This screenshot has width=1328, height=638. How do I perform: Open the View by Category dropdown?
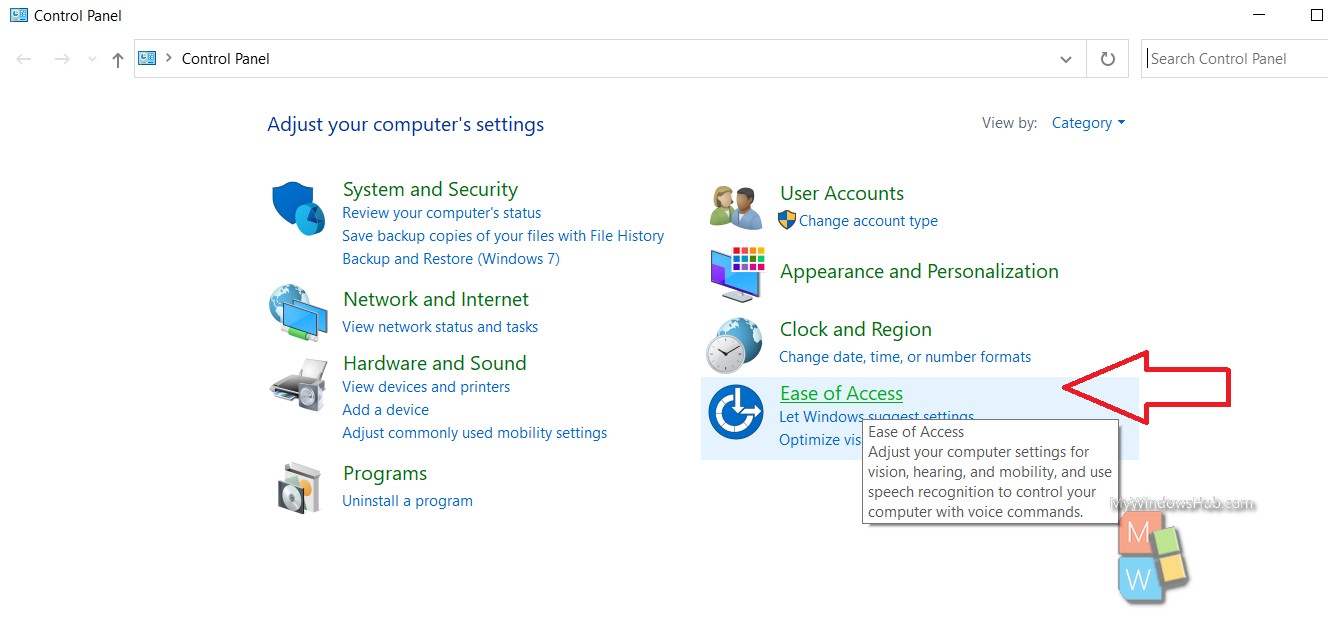[x=1088, y=123]
